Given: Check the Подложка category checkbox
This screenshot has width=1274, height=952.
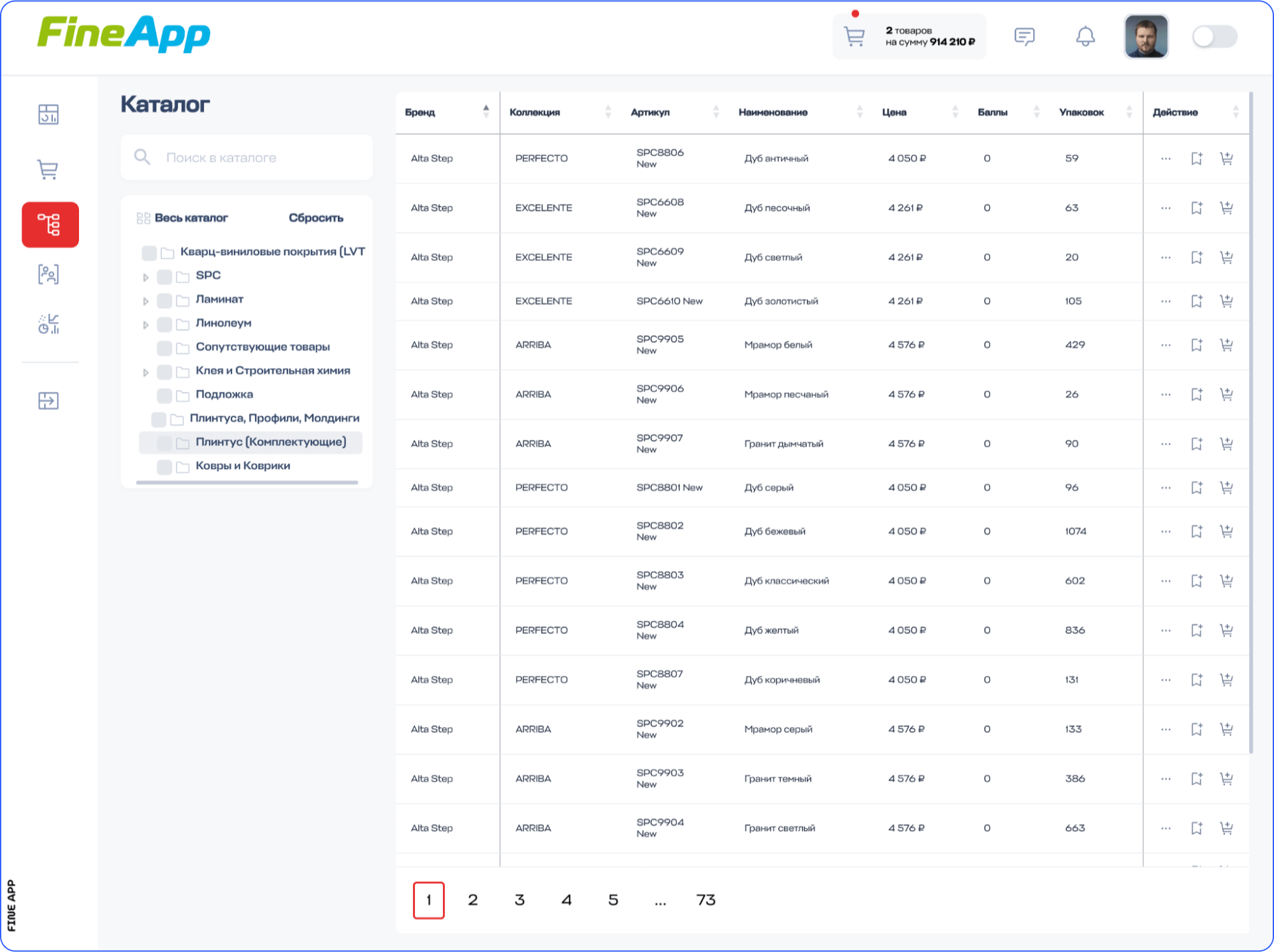Looking at the screenshot, I should coord(164,395).
